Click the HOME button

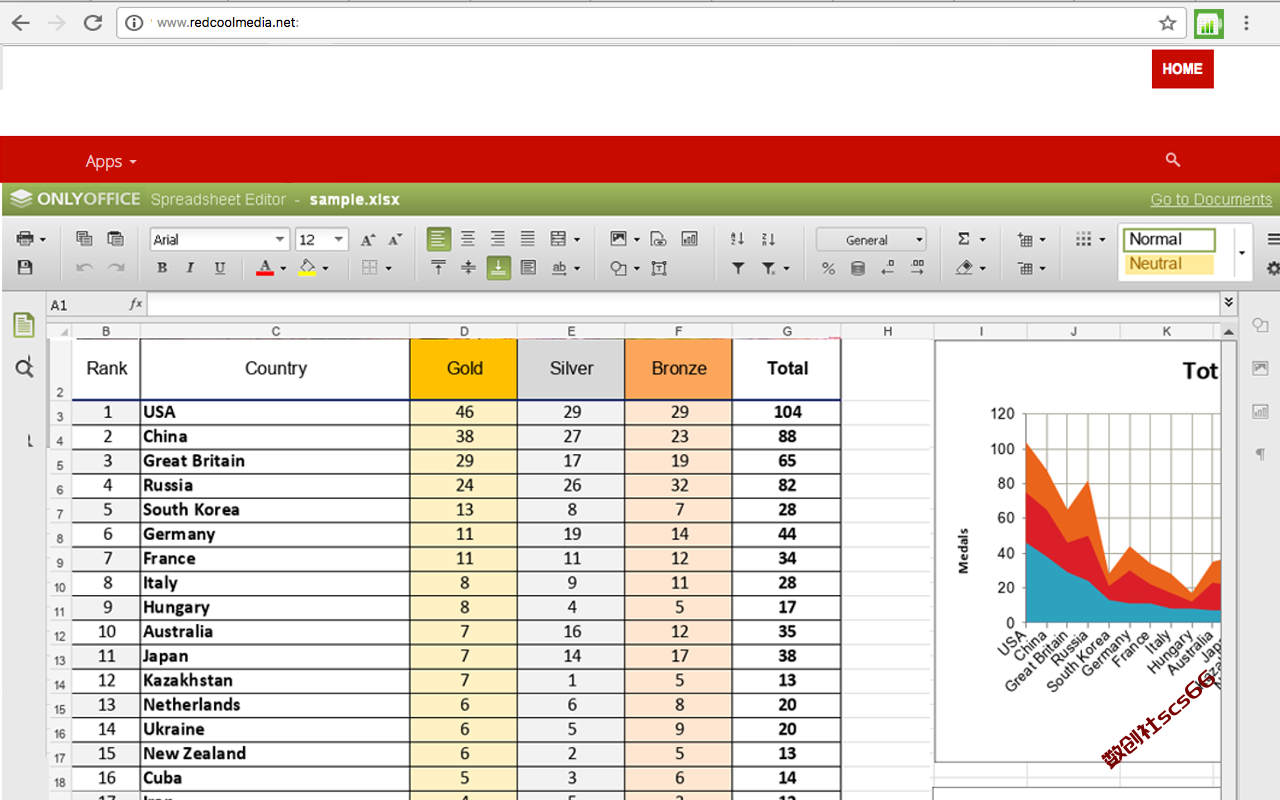[1182, 69]
